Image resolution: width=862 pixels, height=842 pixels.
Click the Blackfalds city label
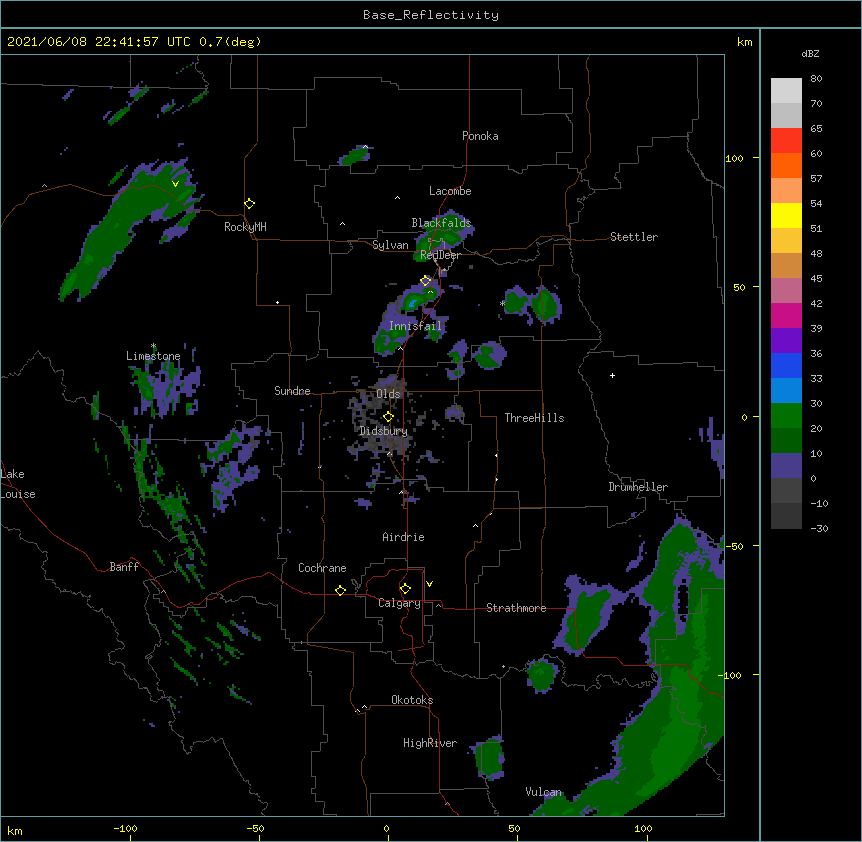(x=441, y=223)
